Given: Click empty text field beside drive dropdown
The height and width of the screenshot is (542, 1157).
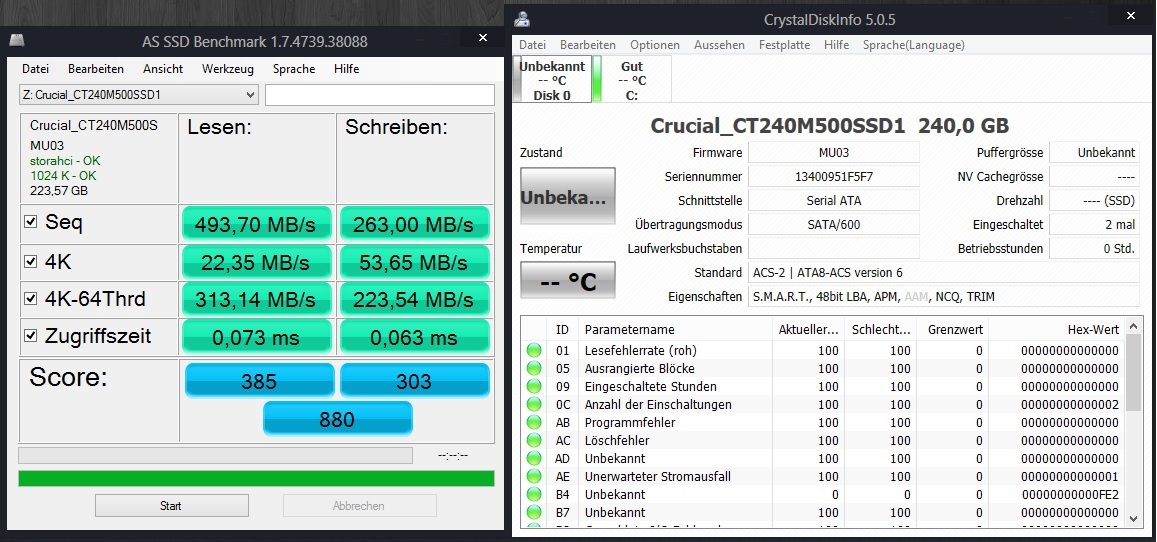Looking at the screenshot, I should (x=380, y=94).
